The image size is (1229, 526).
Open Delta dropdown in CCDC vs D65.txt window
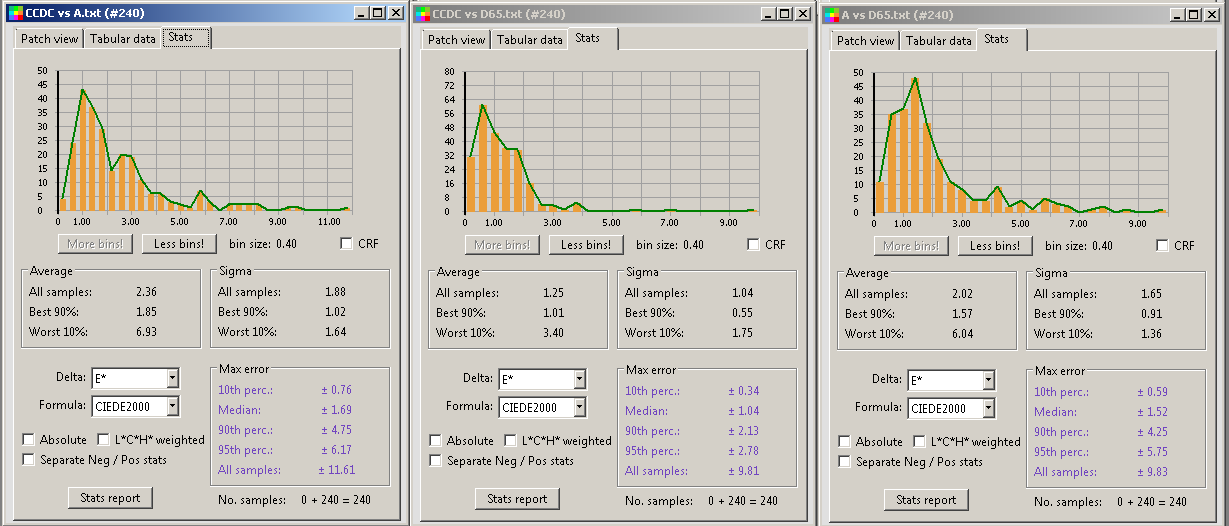579,379
